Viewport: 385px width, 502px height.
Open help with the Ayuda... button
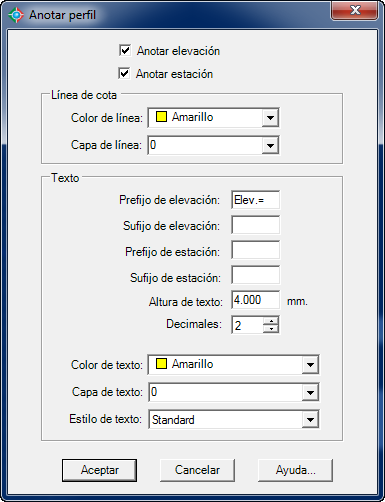(x=295, y=470)
